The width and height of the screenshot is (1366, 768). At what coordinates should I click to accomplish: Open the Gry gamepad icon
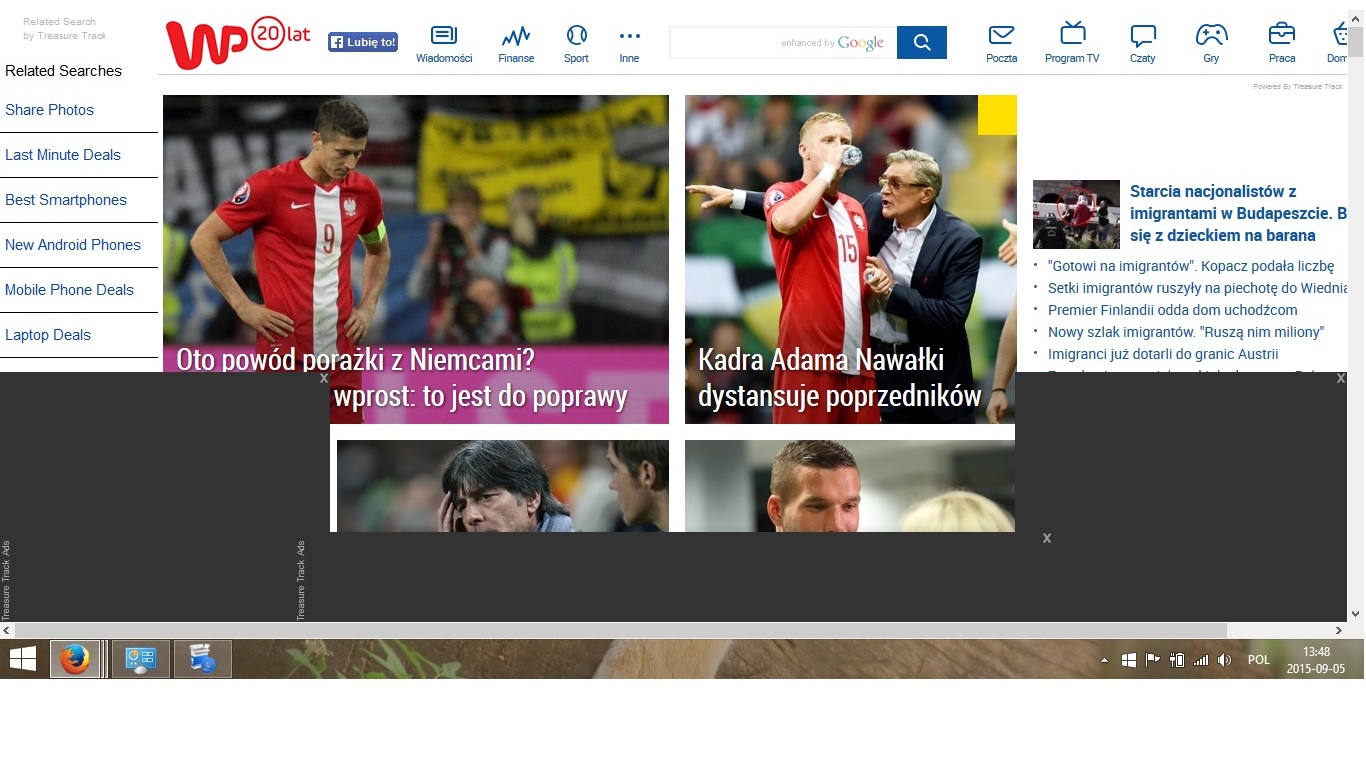[x=1211, y=35]
